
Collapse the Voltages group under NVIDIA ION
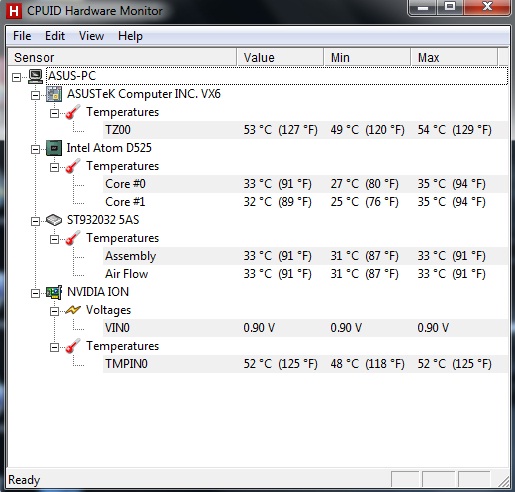[x=54, y=312]
